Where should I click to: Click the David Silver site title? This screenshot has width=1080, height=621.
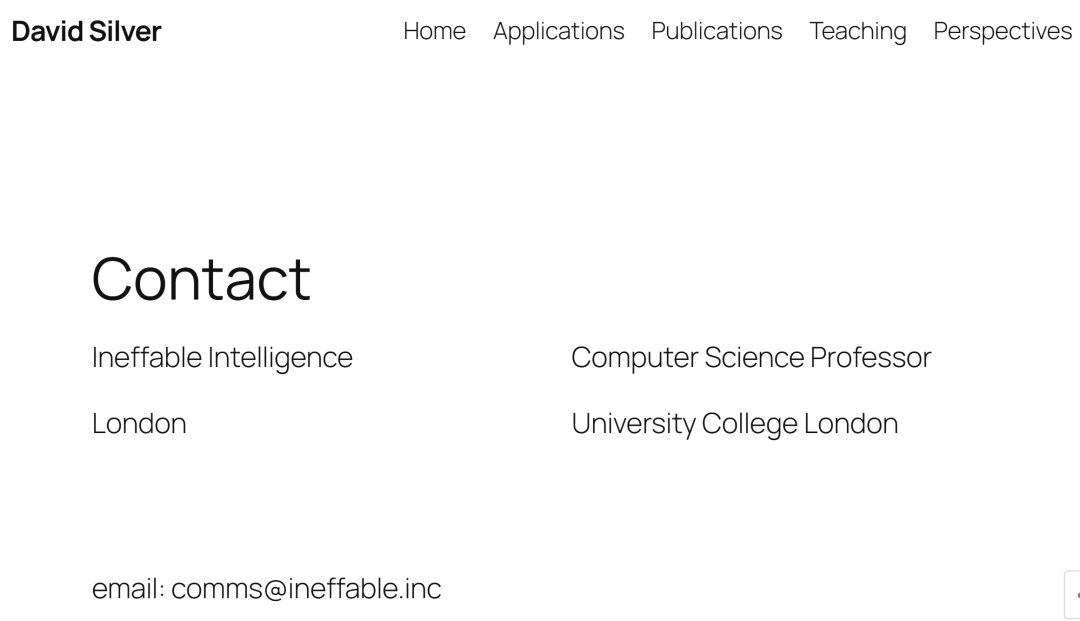coord(86,31)
